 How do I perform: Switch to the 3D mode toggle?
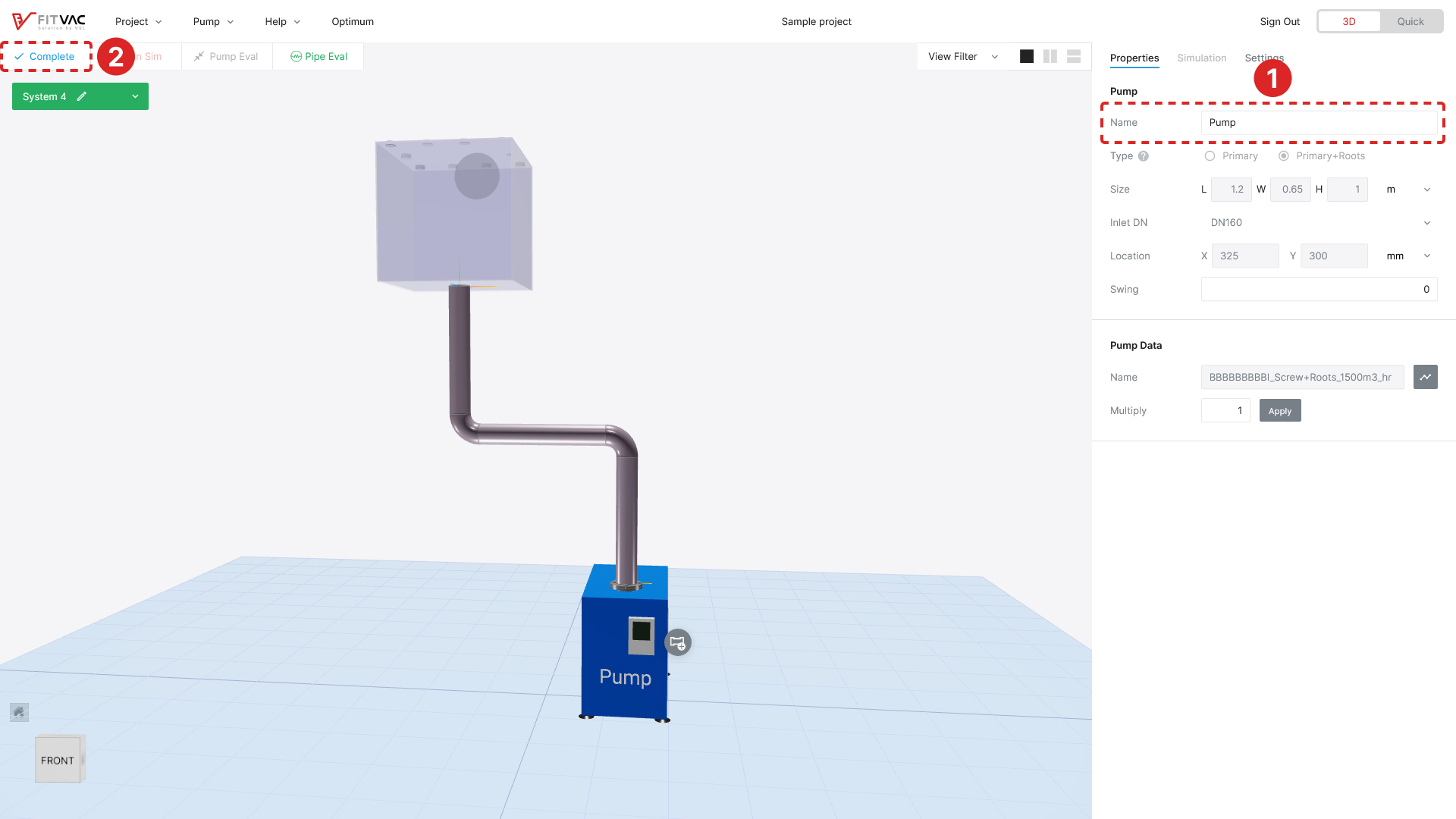click(1349, 21)
